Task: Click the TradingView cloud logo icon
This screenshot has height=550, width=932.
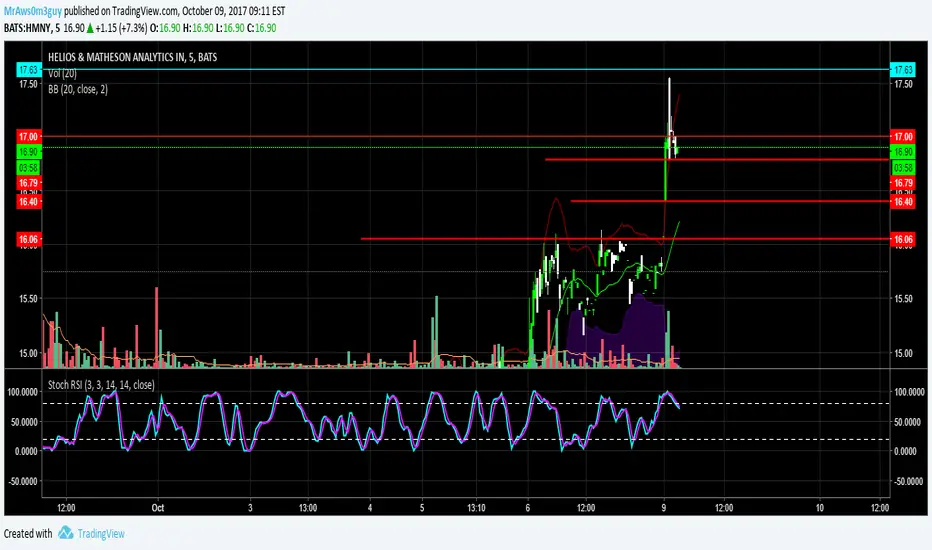Action: tap(65, 533)
